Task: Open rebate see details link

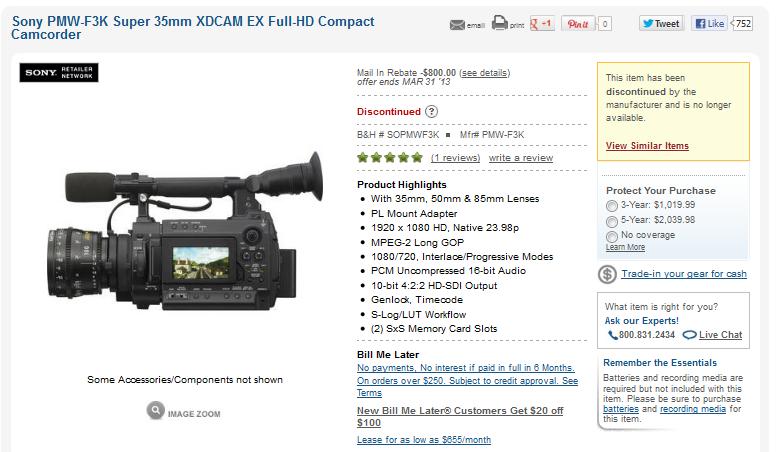Action: (484, 73)
